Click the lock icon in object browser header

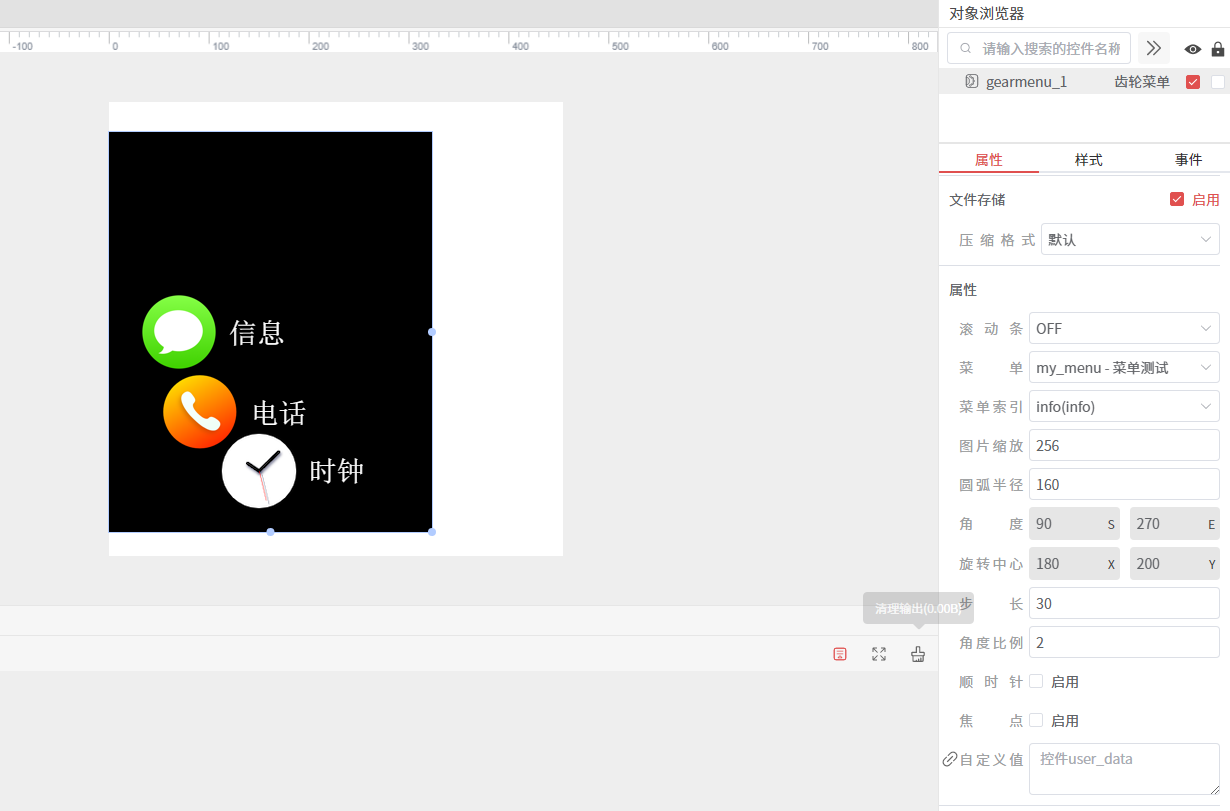1218,49
